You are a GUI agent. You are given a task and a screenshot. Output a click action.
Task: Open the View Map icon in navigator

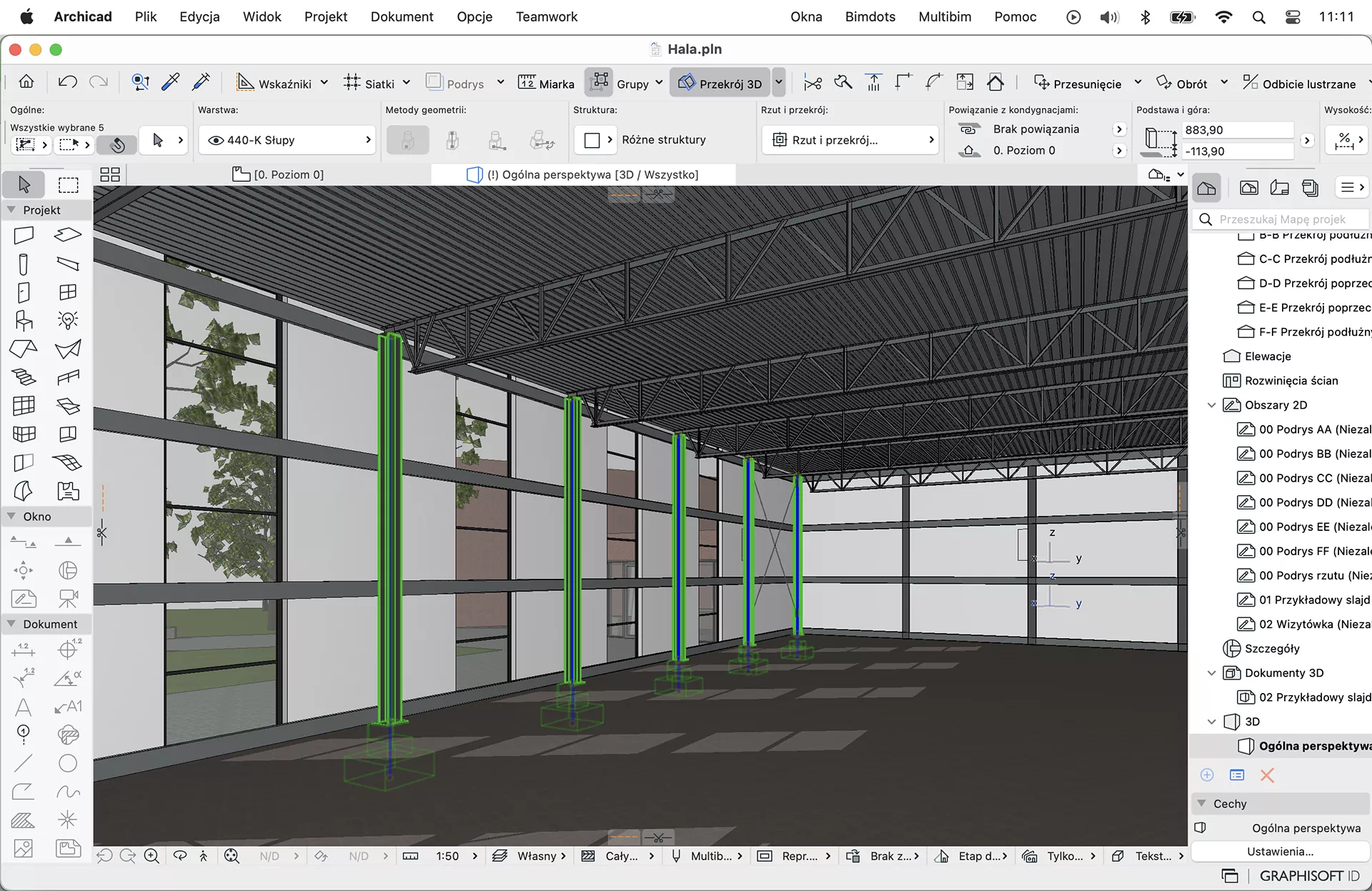coord(1249,188)
